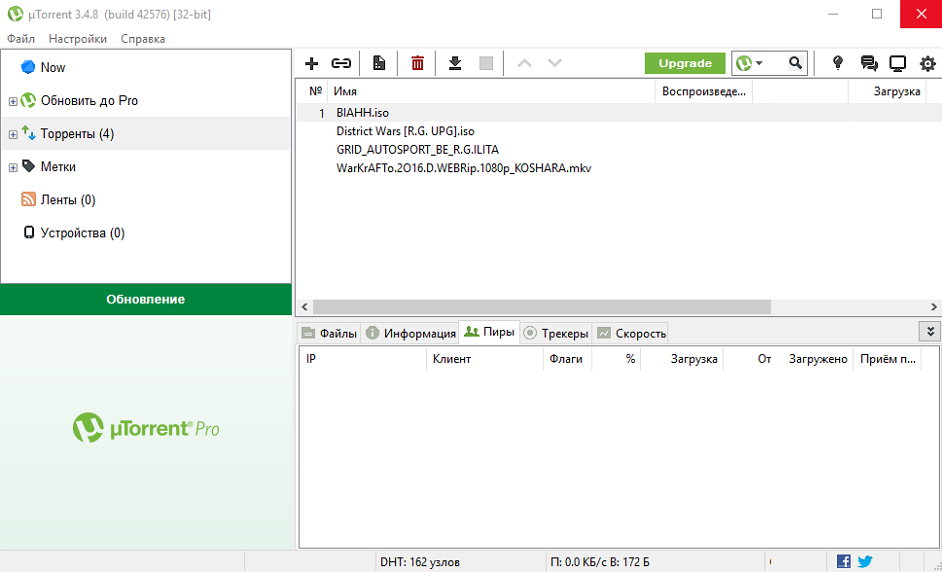Click the search magnifier icon

pyautogui.click(x=795, y=62)
